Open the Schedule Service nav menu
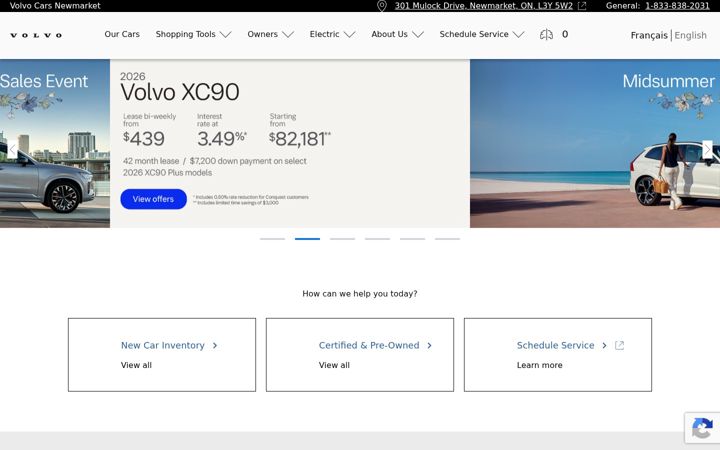Viewport: 720px width, 450px height. point(474,34)
